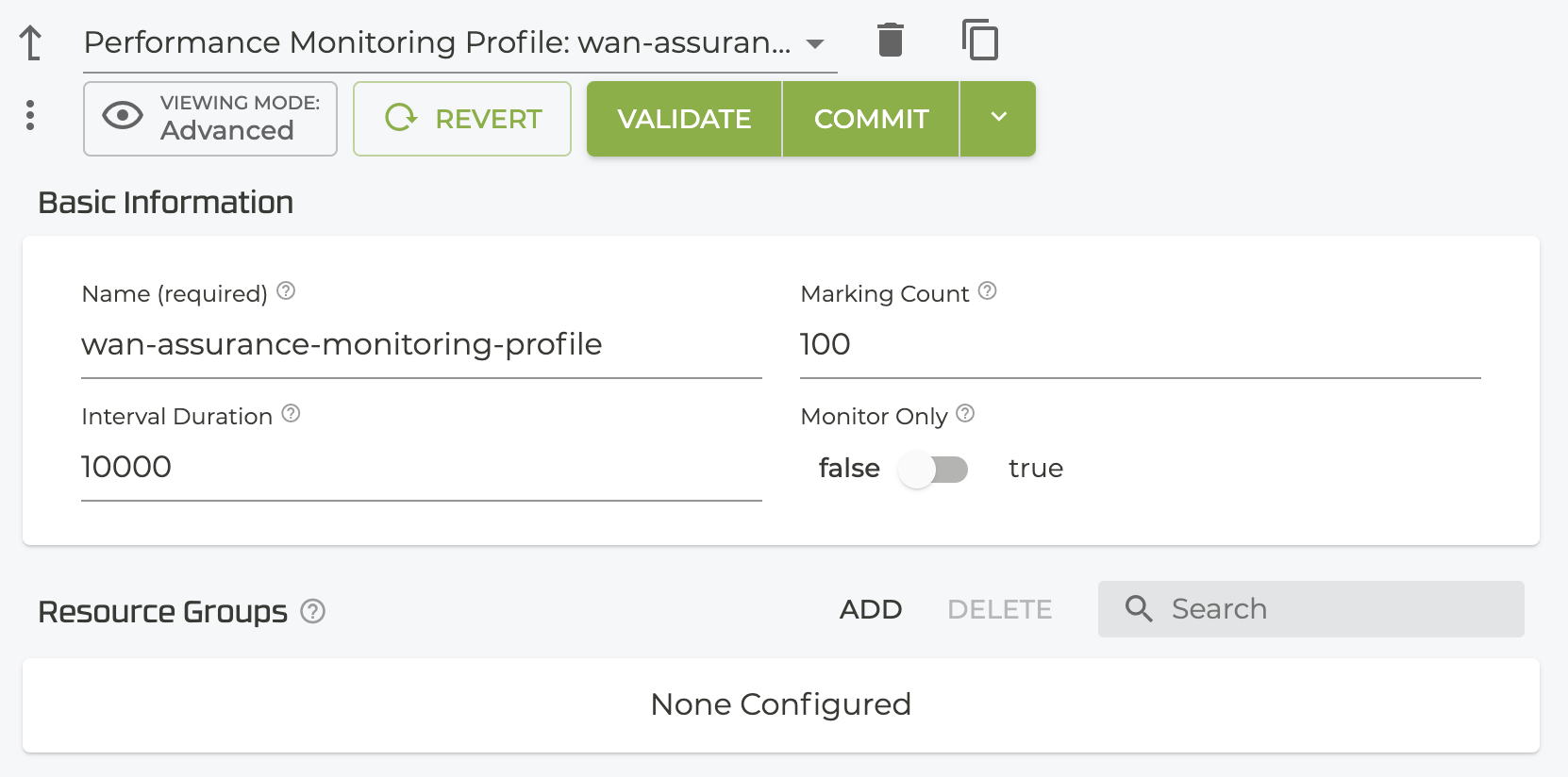Viewport: 1568px width, 777px height.
Task: Show help for Monitor Only
Action: click(965, 414)
